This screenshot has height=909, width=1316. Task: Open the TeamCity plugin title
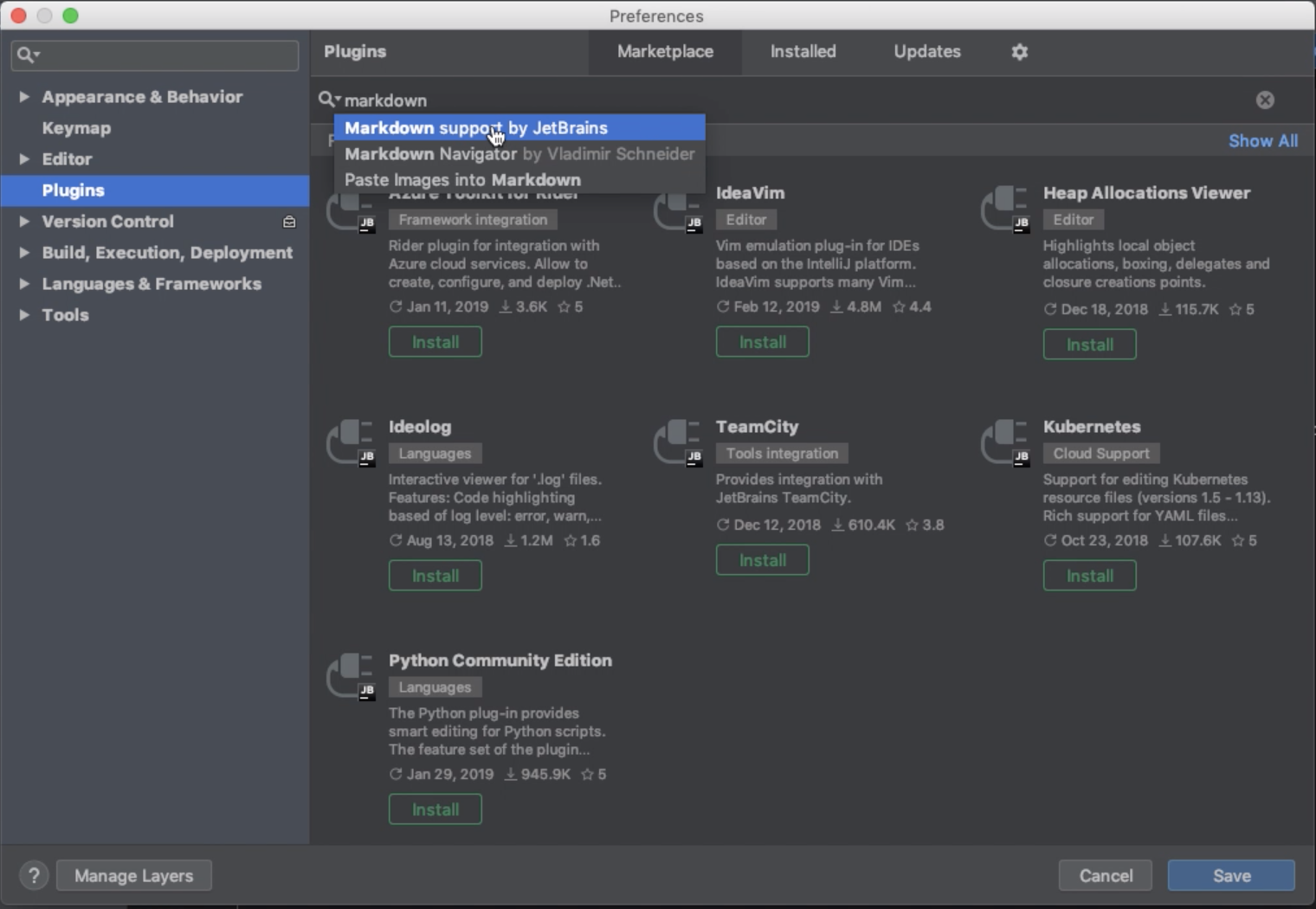coord(758,427)
